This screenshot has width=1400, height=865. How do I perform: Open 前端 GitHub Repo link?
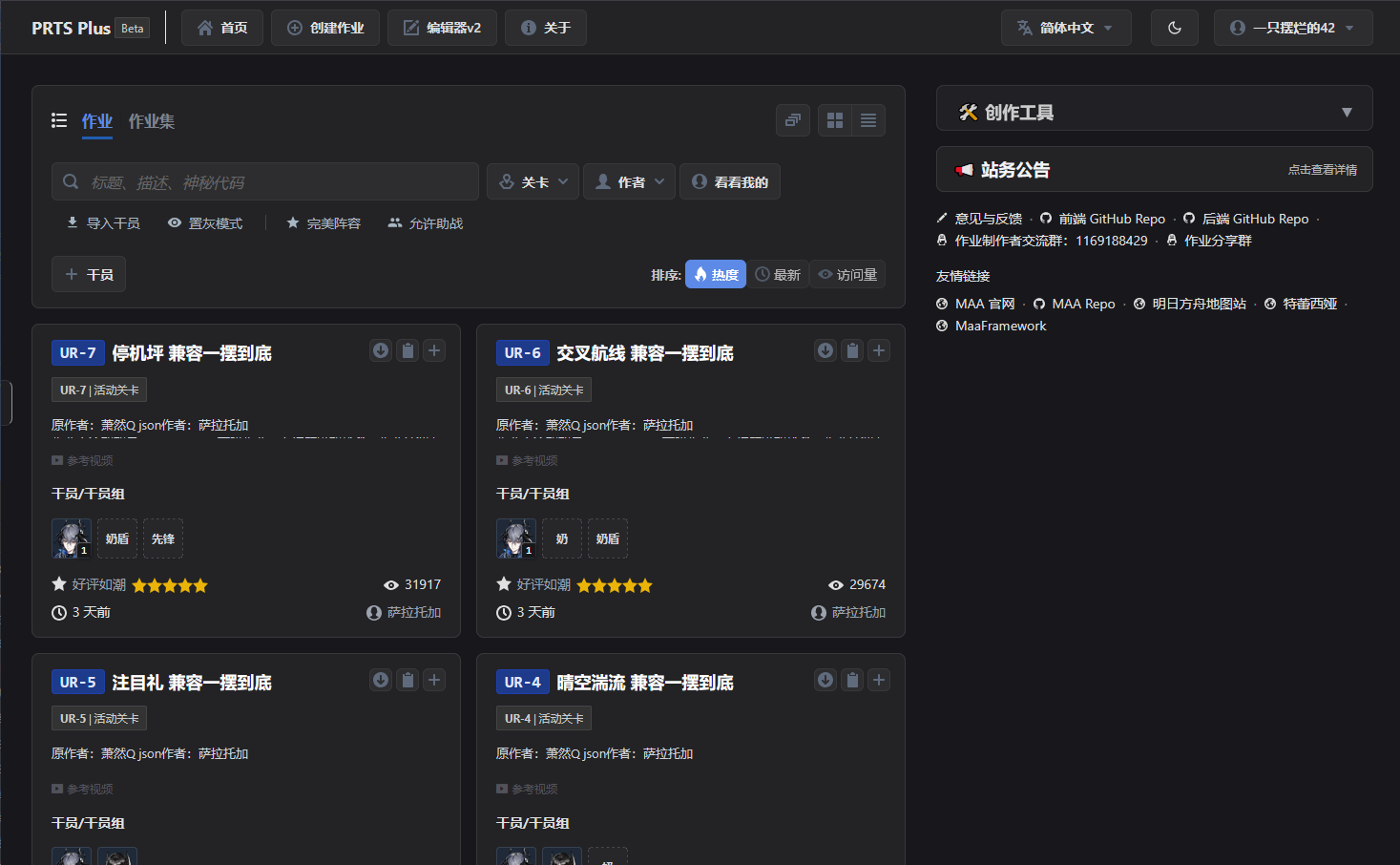coord(1103,219)
